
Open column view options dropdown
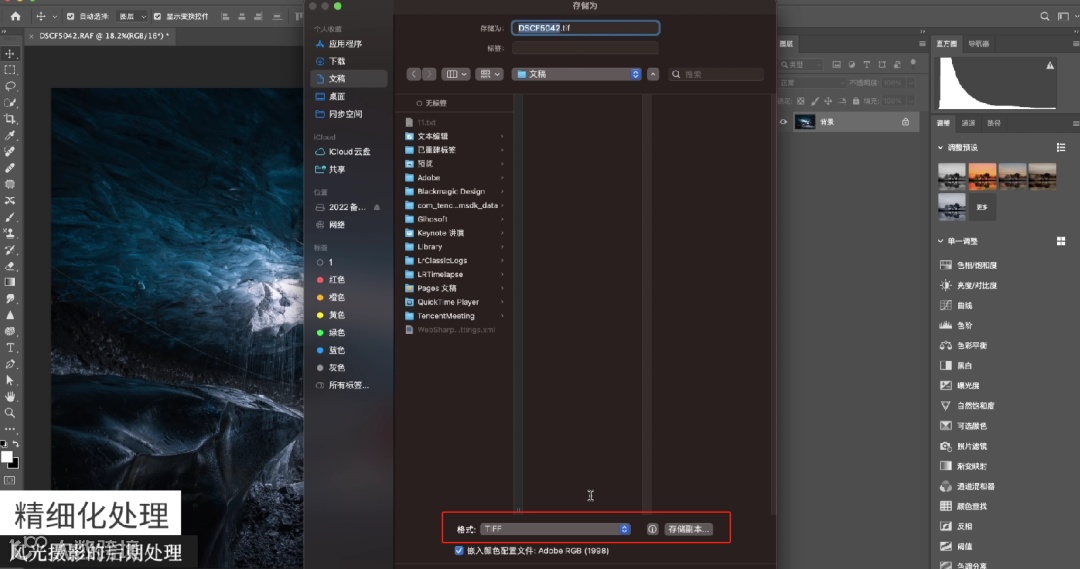pyautogui.click(x=456, y=74)
